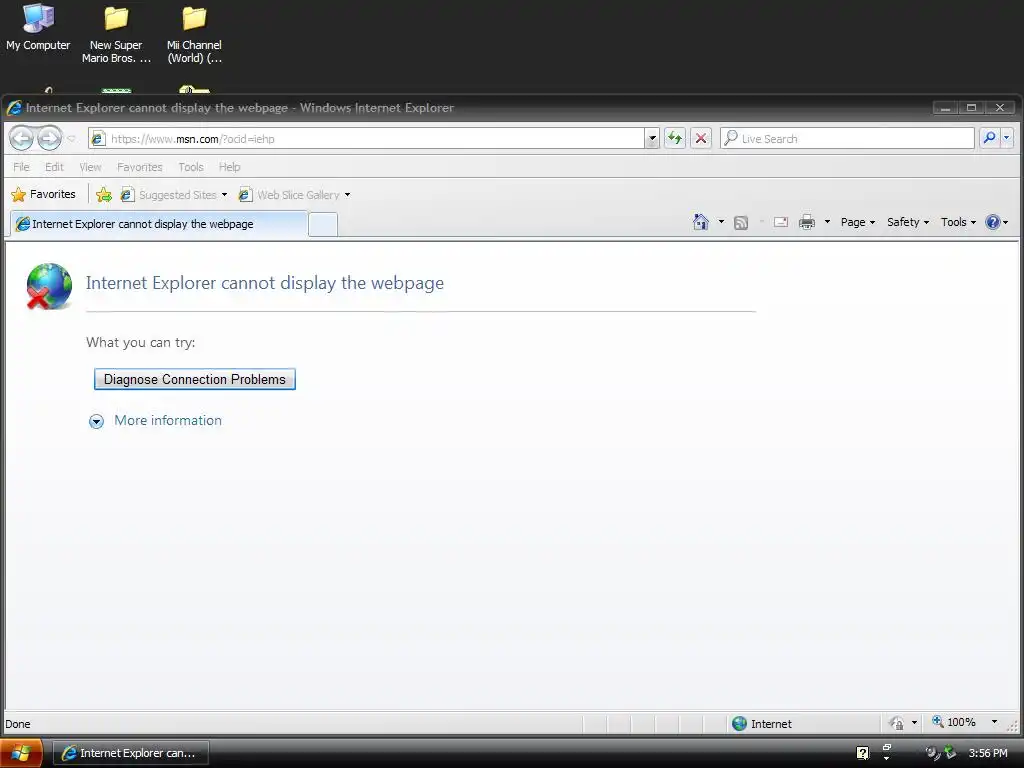The height and width of the screenshot is (768, 1024).
Task: Expand the Suggested Sites dropdown arrow
Action: 224,195
